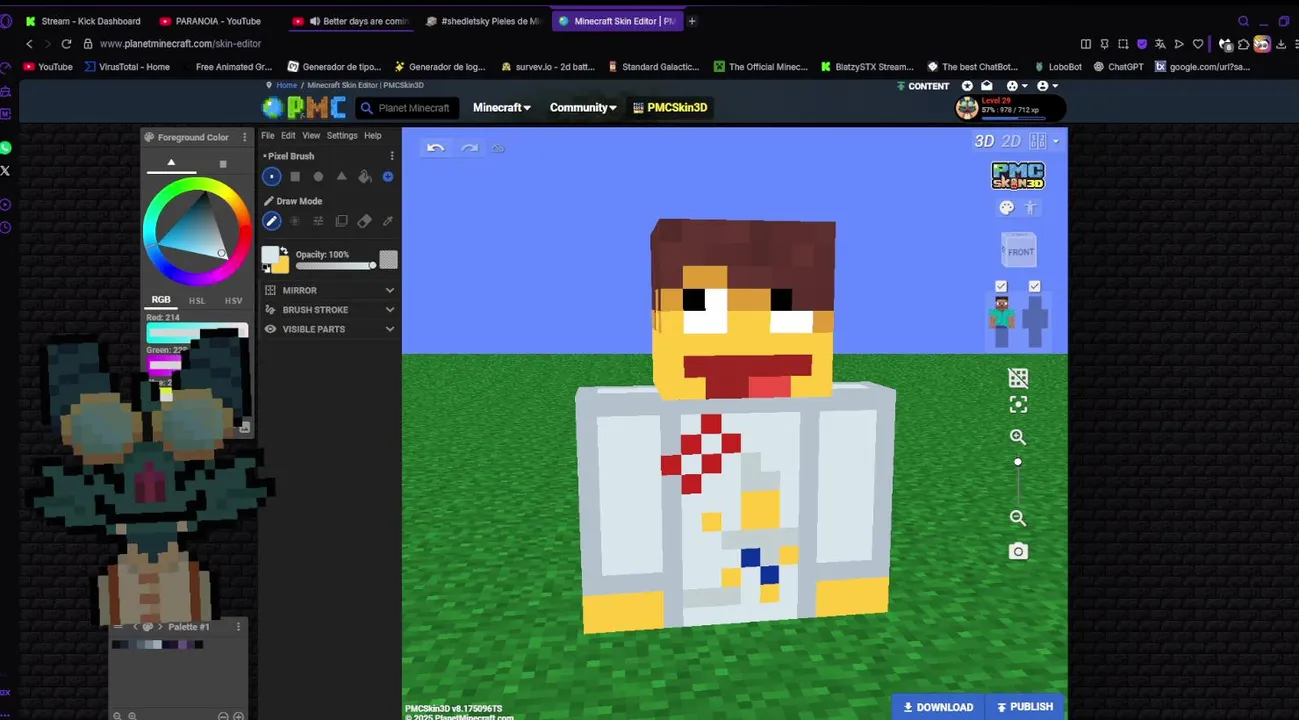Open the messages envelope icon
Screen dimensions: 1299x720
(x=986, y=86)
